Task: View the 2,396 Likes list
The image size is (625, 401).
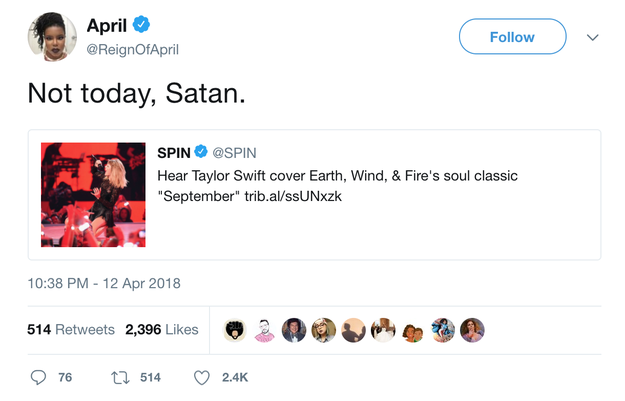Action: click(x=162, y=330)
